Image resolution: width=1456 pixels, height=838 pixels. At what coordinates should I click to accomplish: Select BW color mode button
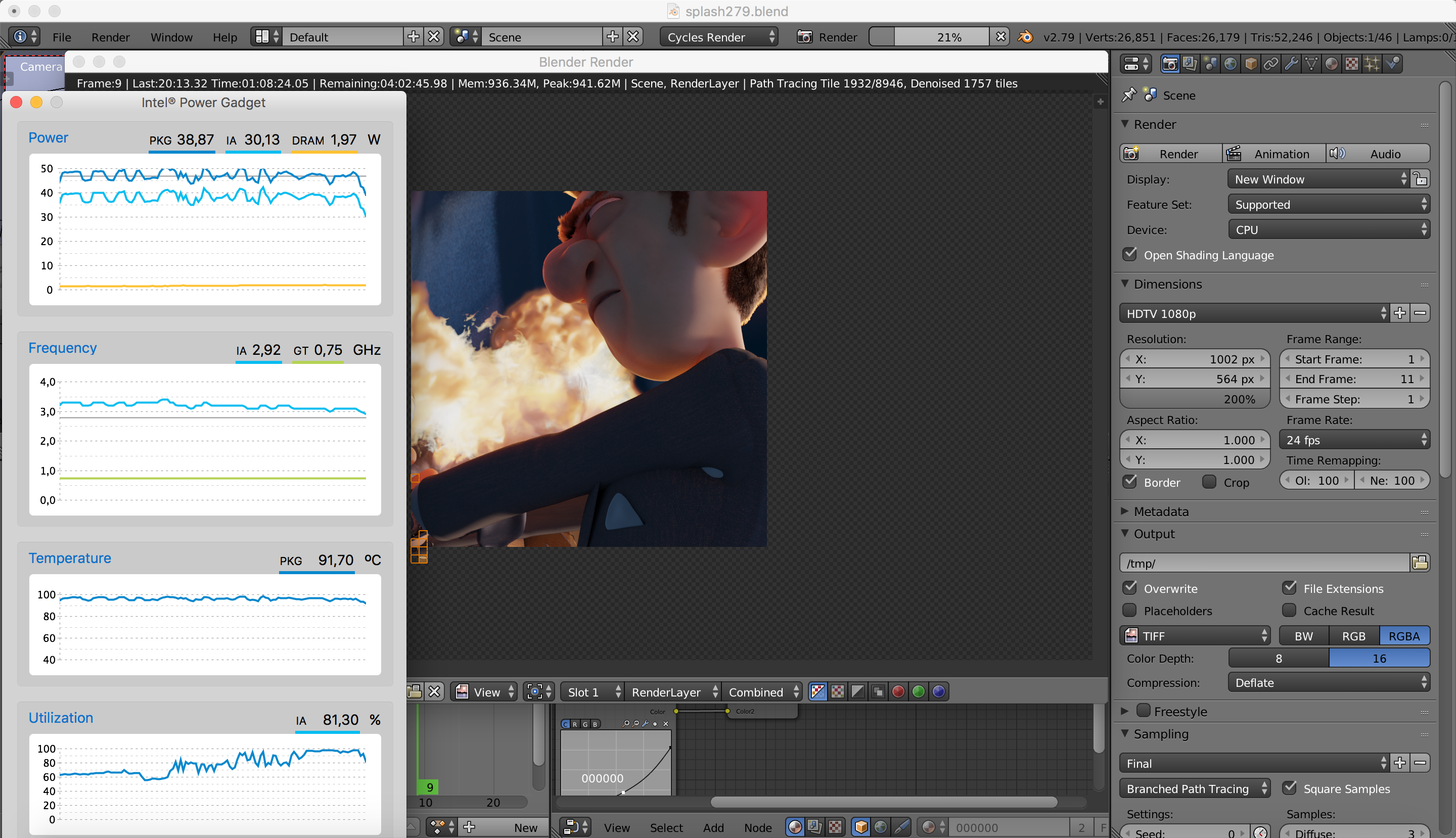1304,635
